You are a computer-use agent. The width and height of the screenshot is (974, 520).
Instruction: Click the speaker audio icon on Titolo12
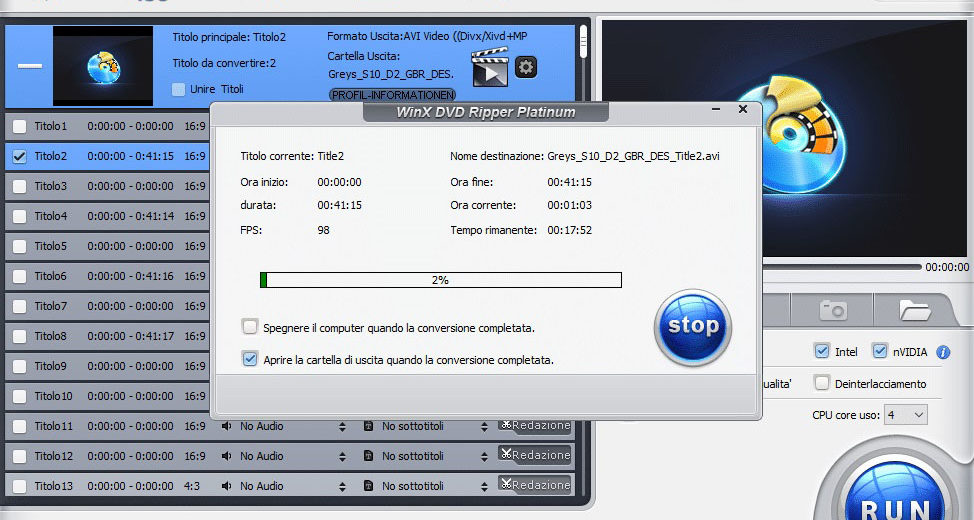[227, 456]
